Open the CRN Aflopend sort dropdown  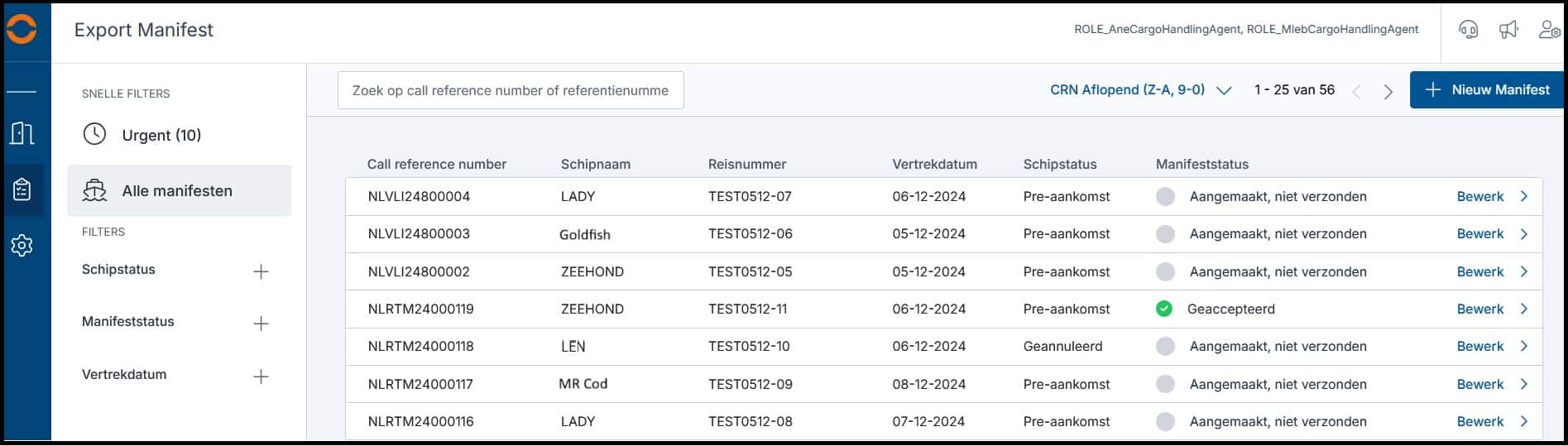(x=1140, y=90)
